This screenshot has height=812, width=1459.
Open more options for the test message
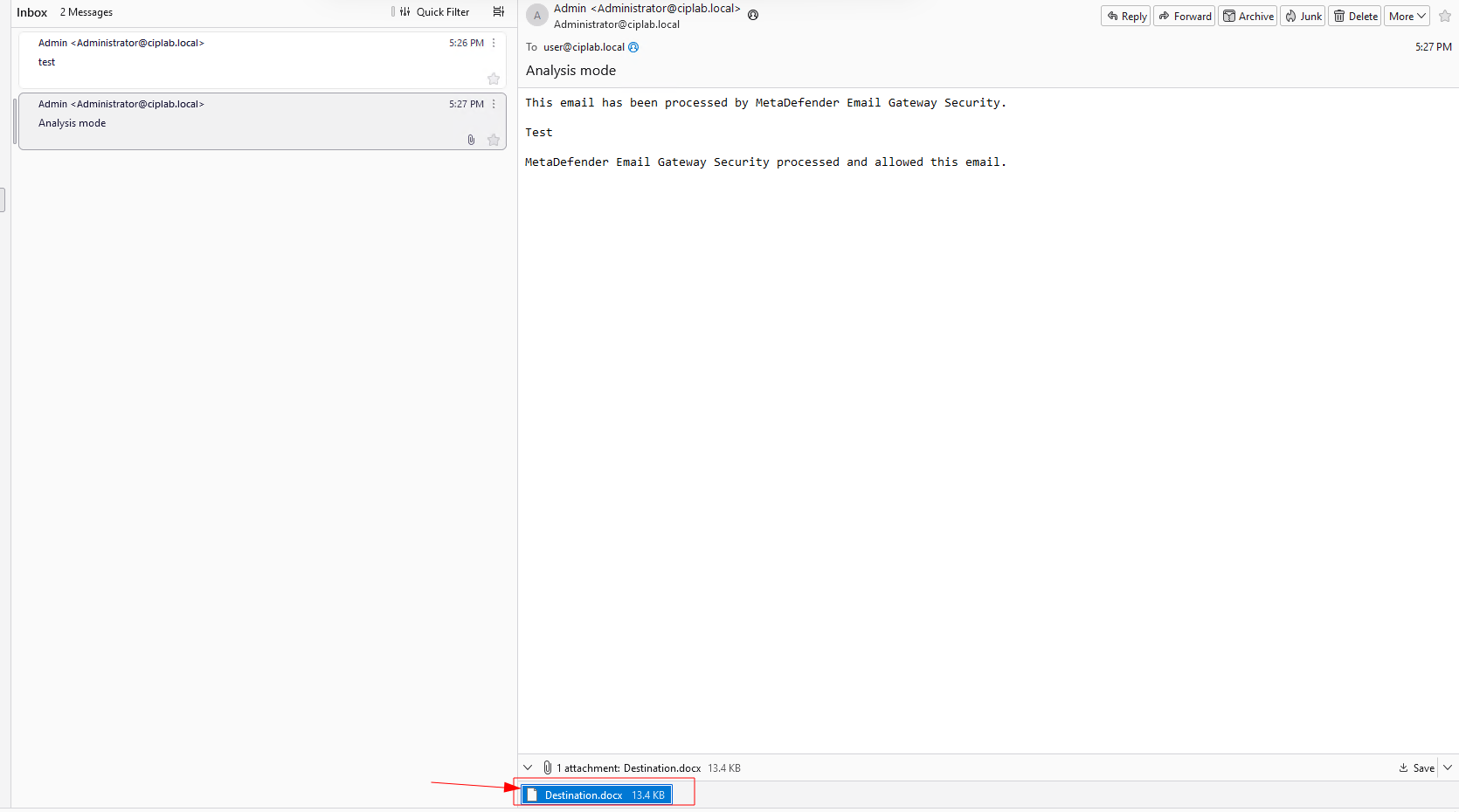494,43
